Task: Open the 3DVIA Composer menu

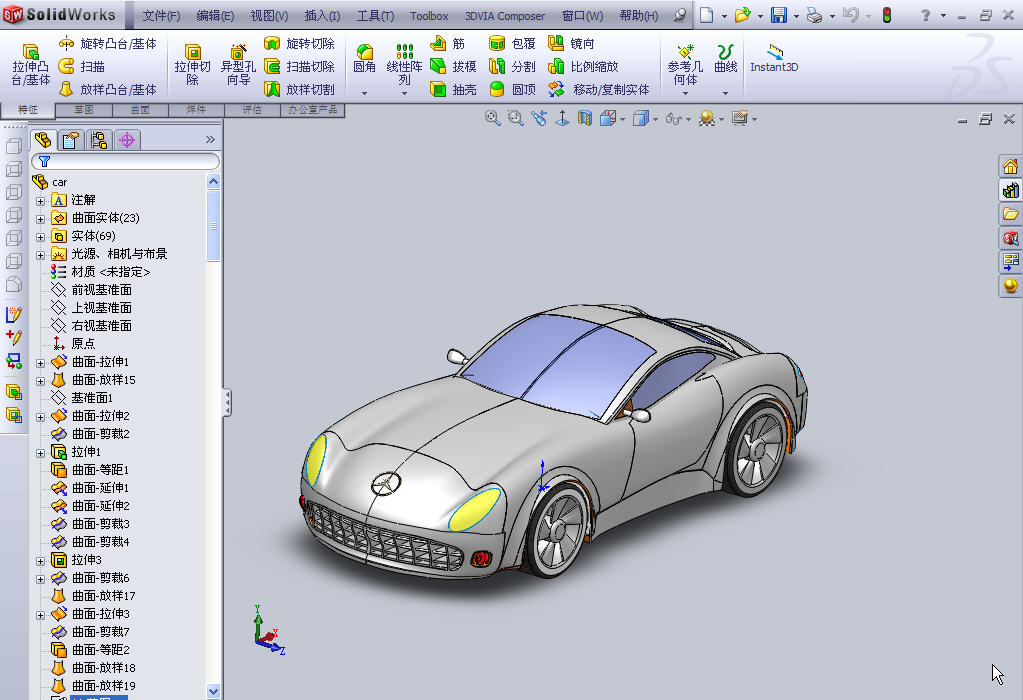Action: [505, 16]
